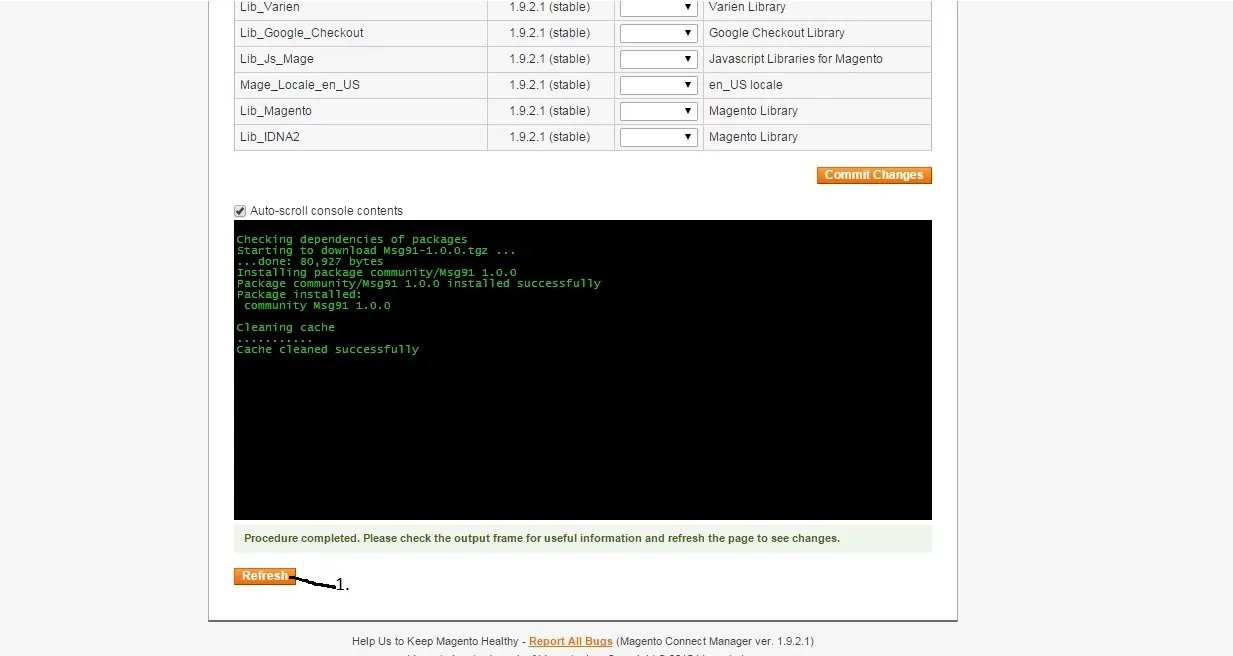The height and width of the screenshot is (656, 1233).
Task: Open the action dropdown for Lib_Google_Checkout
Action: tap(658, 33)
